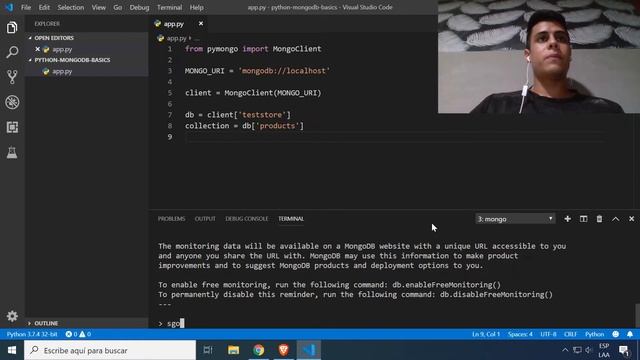Click CRLF line ending in status bar
This screenshot has height=360, width=640.
pos(570,334)
